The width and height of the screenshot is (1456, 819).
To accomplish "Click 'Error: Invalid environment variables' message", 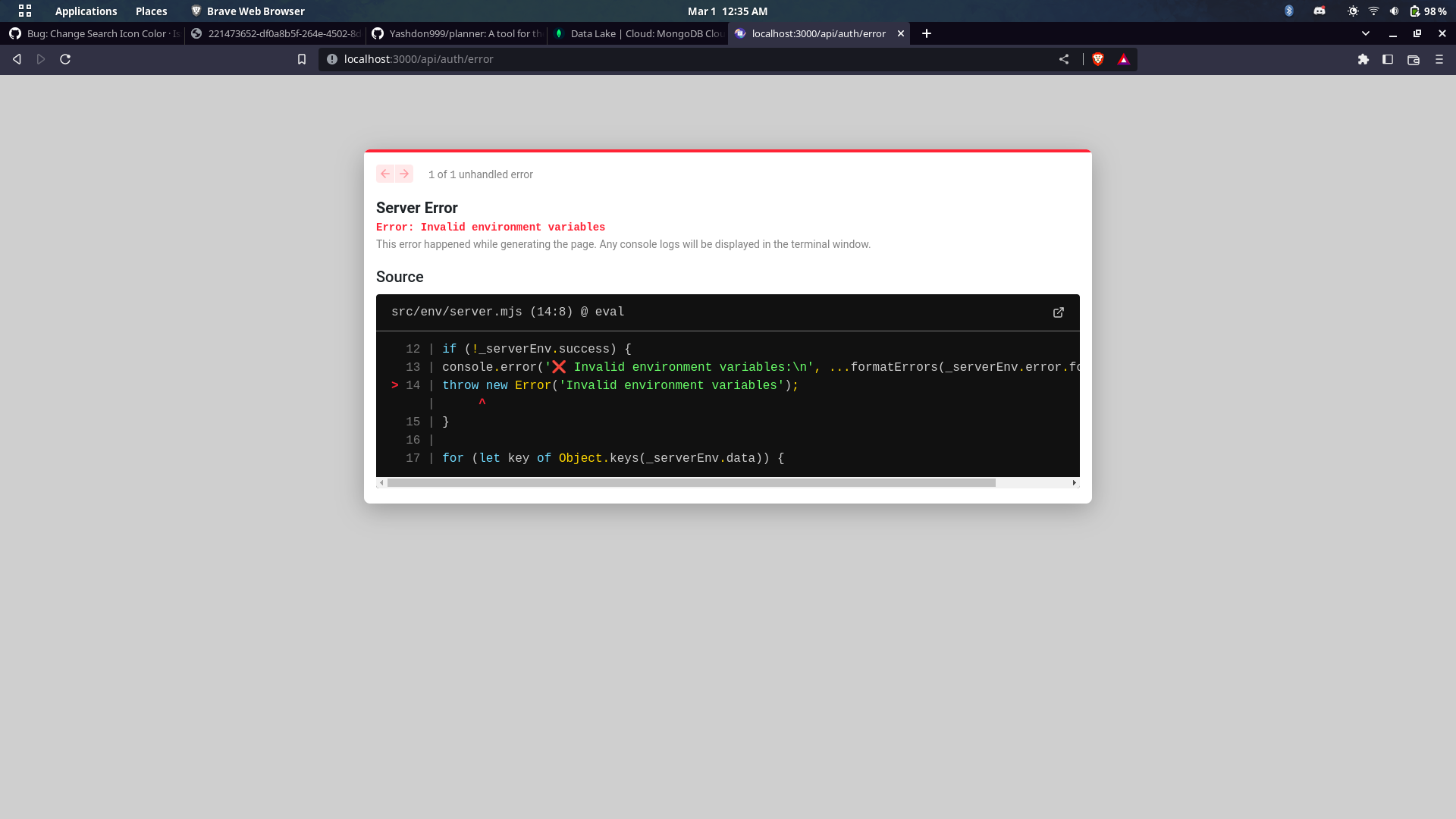I will click(491, 227).
